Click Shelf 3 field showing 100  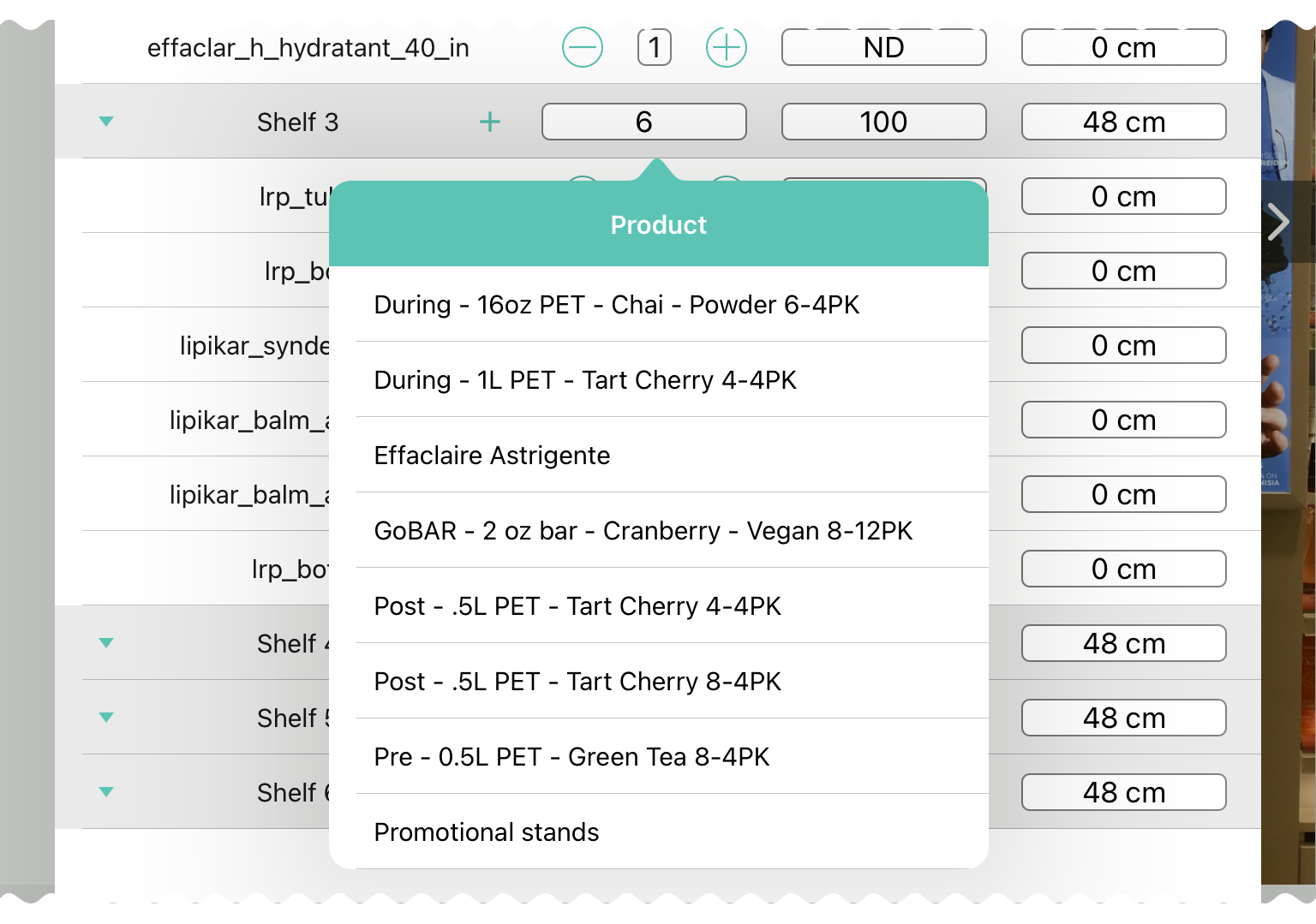pos(883,122)
